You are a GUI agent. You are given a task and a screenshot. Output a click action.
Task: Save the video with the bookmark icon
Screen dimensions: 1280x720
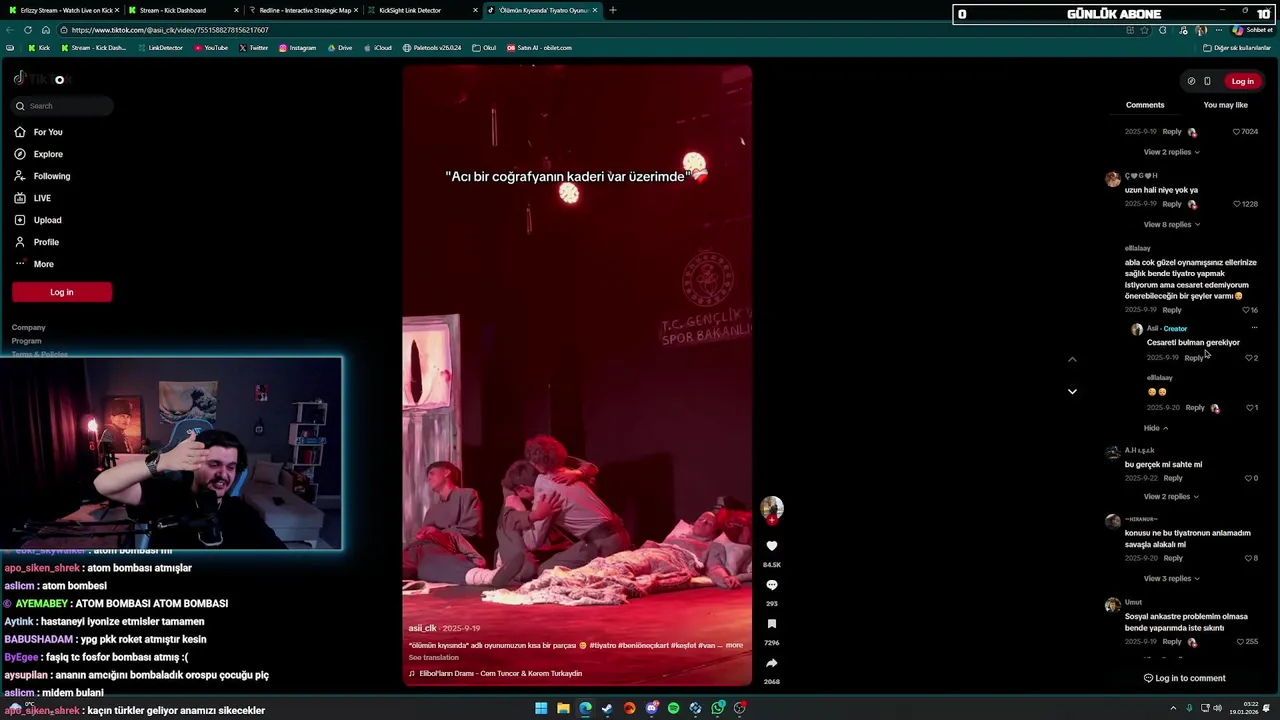(x=771, y=624)
